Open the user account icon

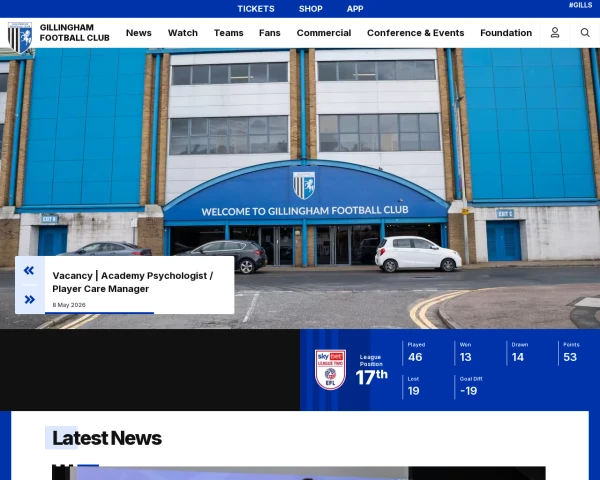555,33
